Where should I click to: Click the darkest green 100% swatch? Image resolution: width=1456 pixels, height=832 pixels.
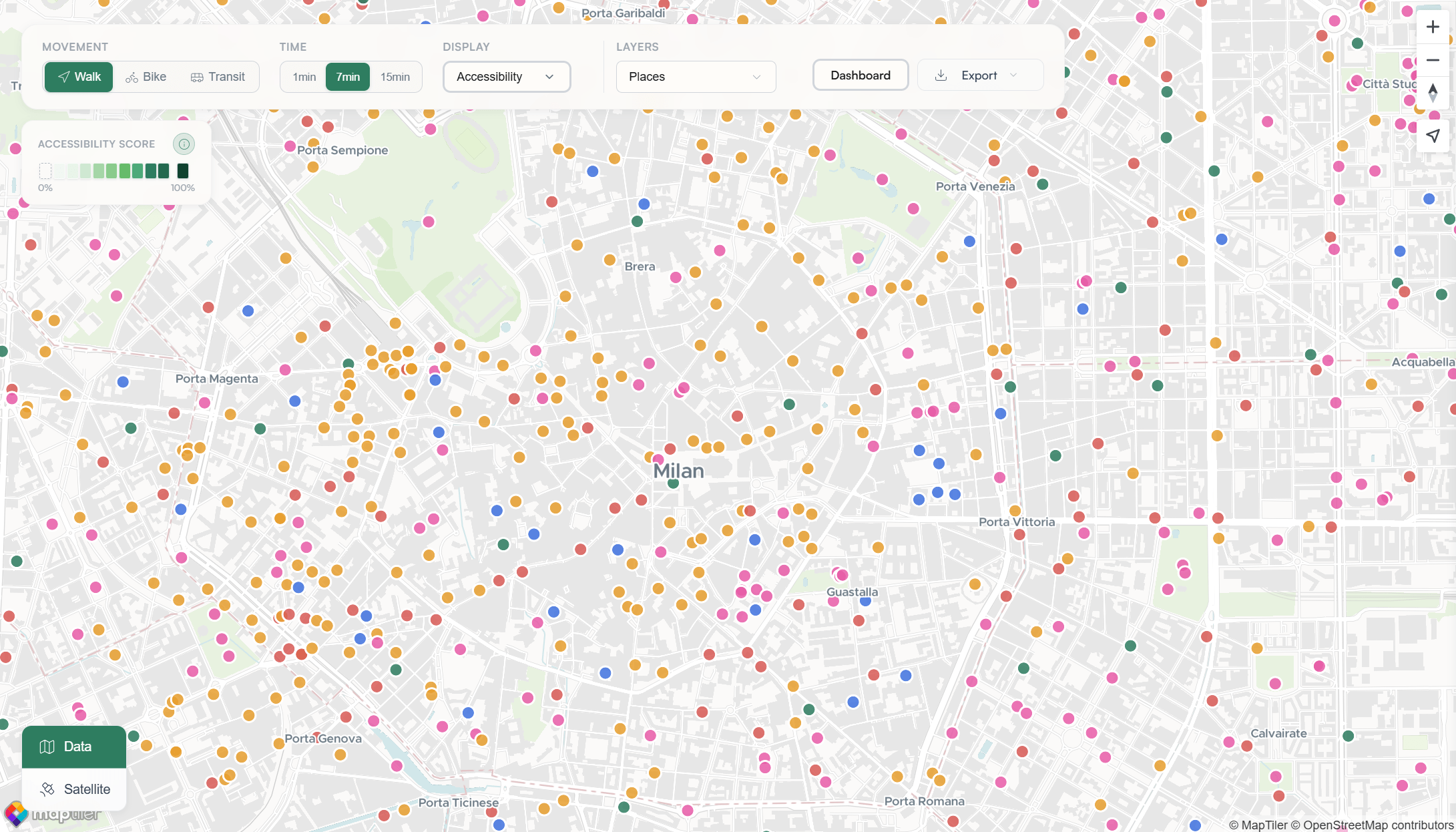click(x=183, y=171)
